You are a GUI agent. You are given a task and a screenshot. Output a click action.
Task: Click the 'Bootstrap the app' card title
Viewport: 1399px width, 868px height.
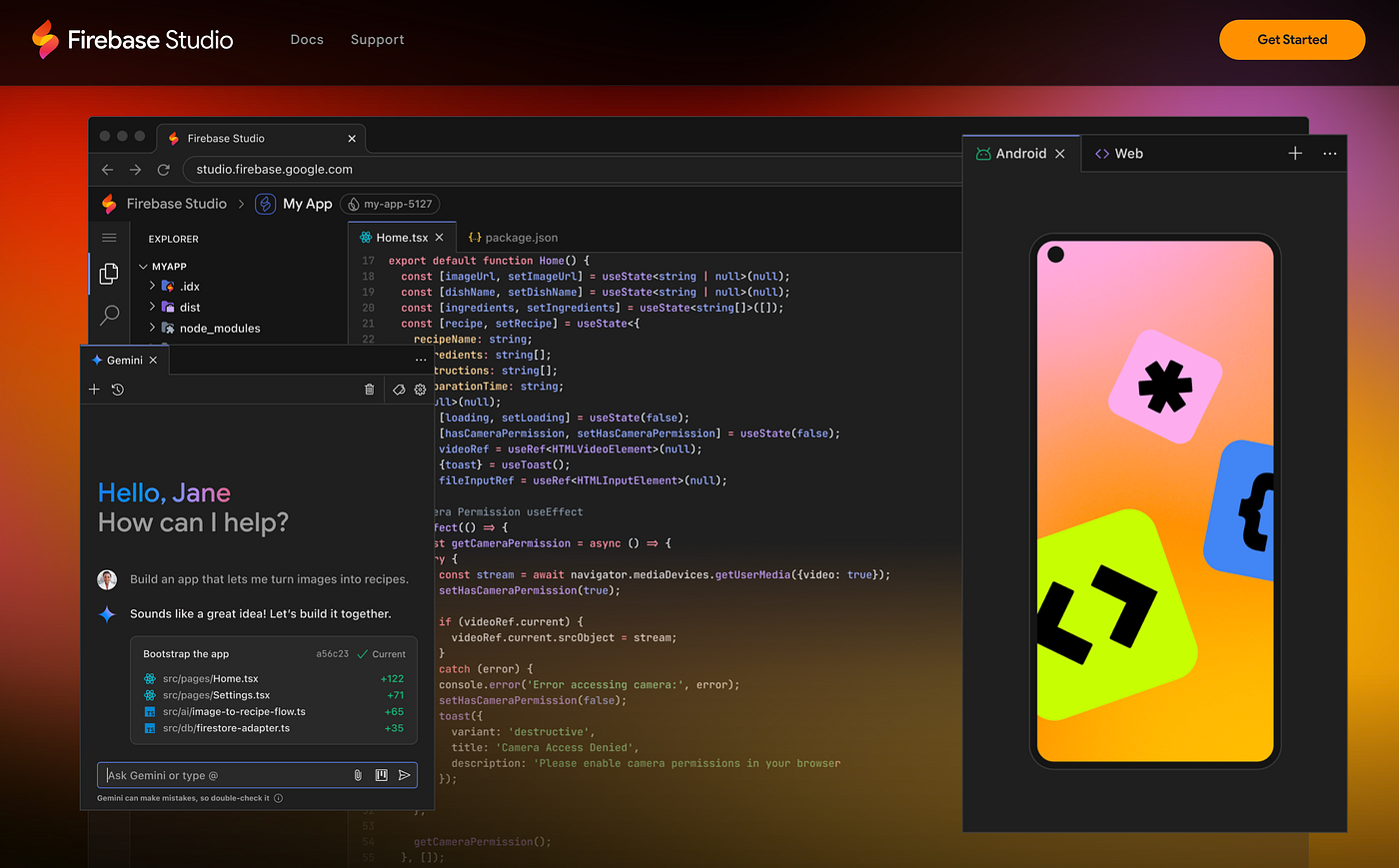[186, 654]
